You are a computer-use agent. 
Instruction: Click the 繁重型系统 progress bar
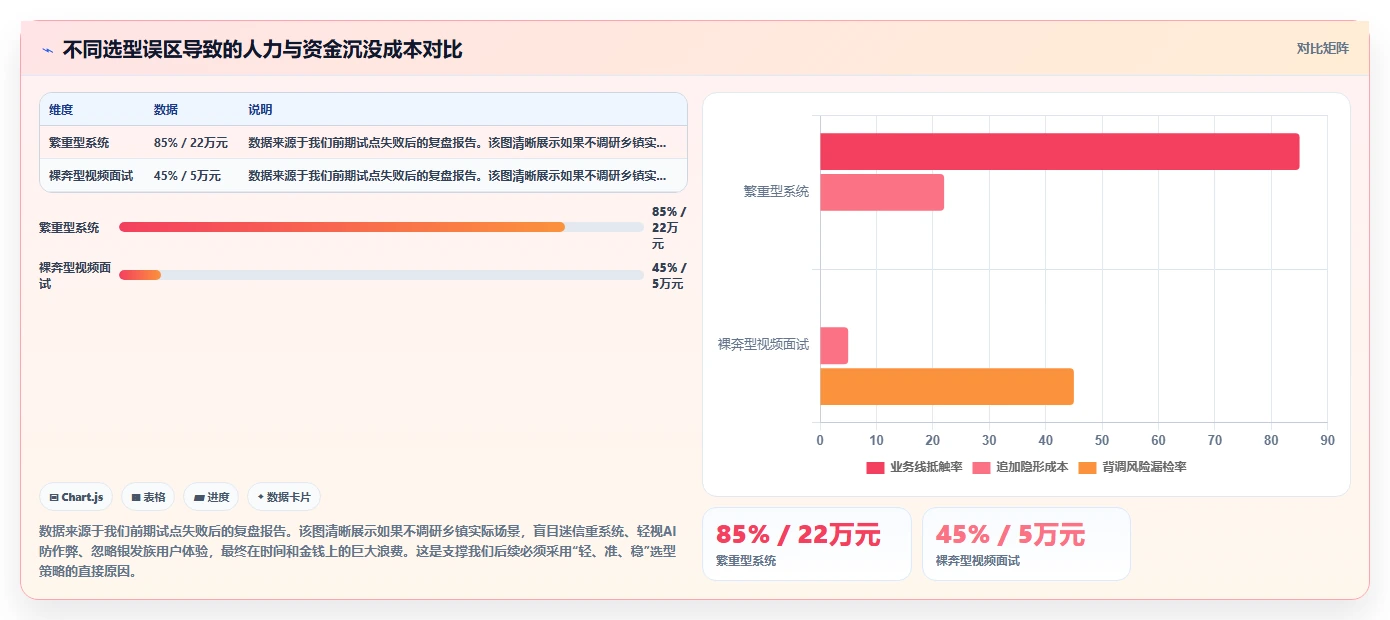coord(381,227)
